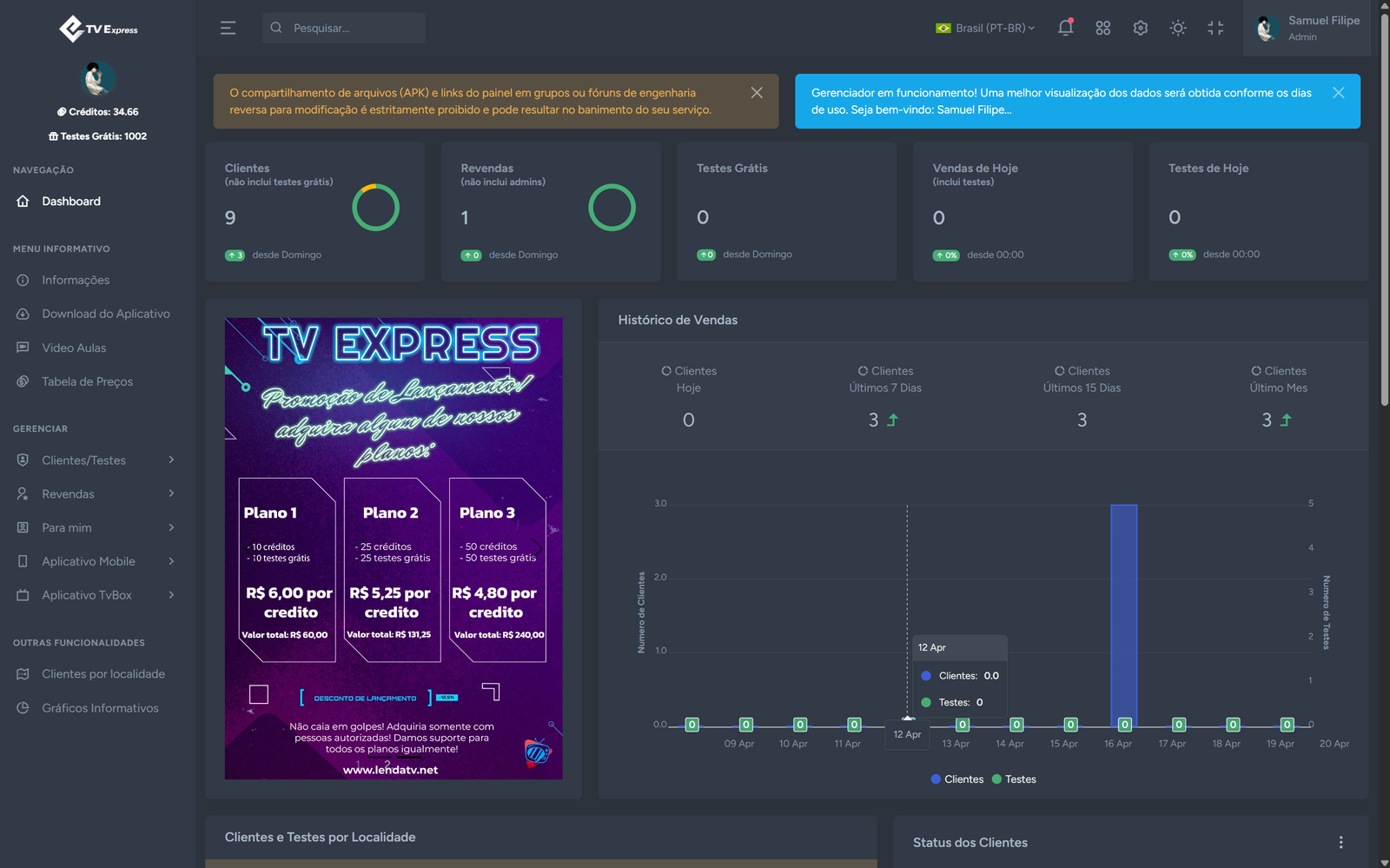Click the search magnifier icon
Screen dimensions: 1390x868
(x=276, y=28)
